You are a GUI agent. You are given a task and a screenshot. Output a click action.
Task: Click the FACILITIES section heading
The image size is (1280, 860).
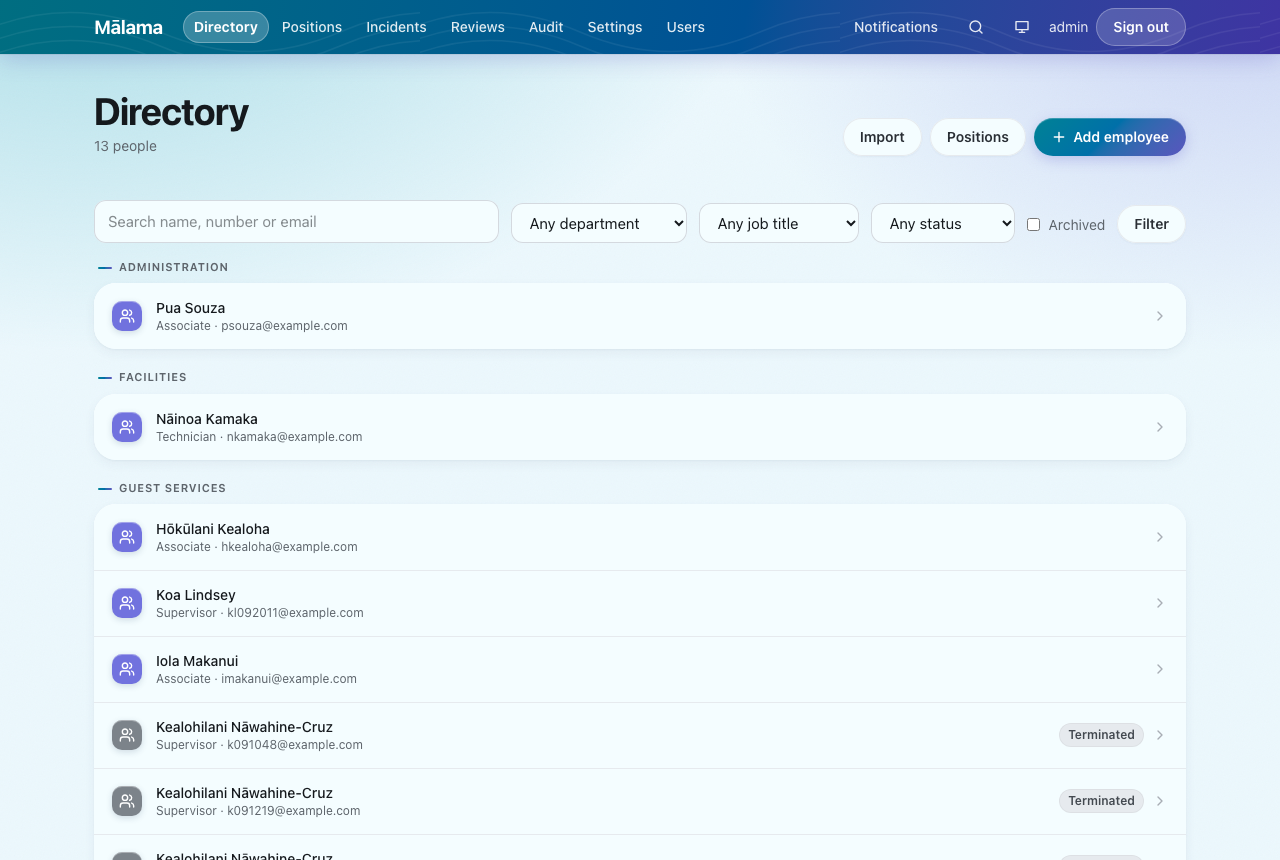(x=153, y=377)
